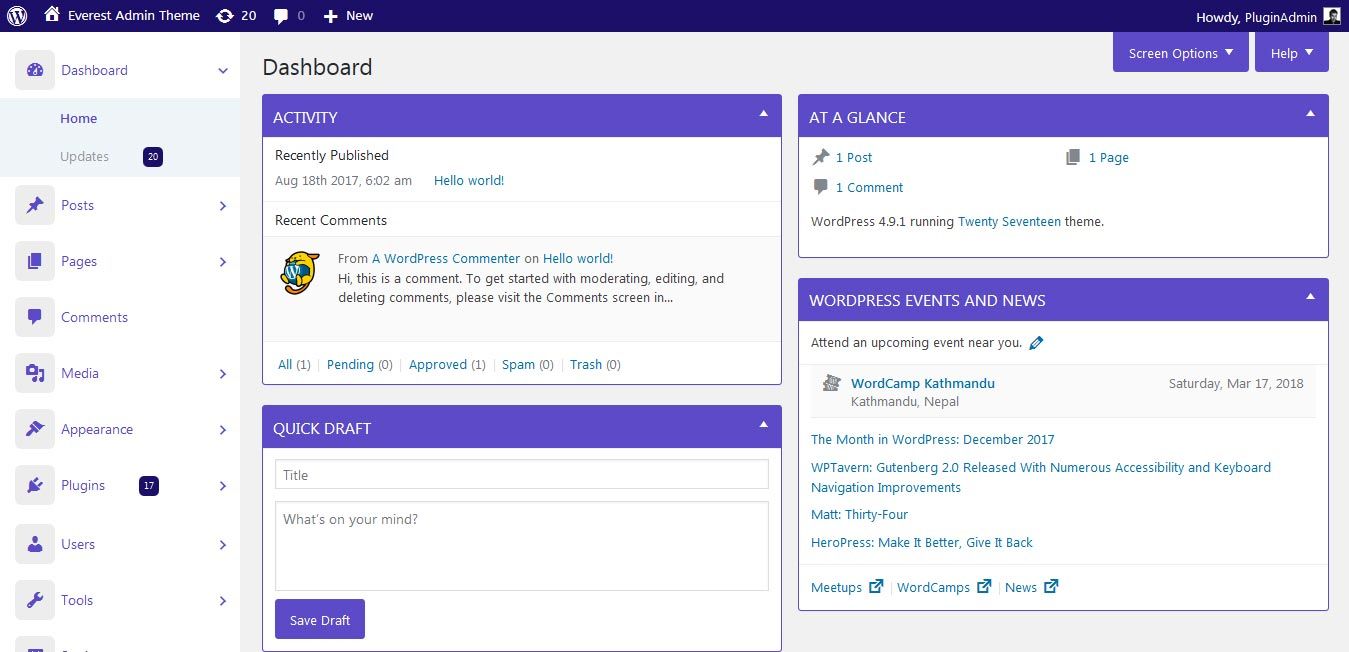Open the Twenty Seventeen theme link
The image size is (1349, 652).
coord(1009,222)
